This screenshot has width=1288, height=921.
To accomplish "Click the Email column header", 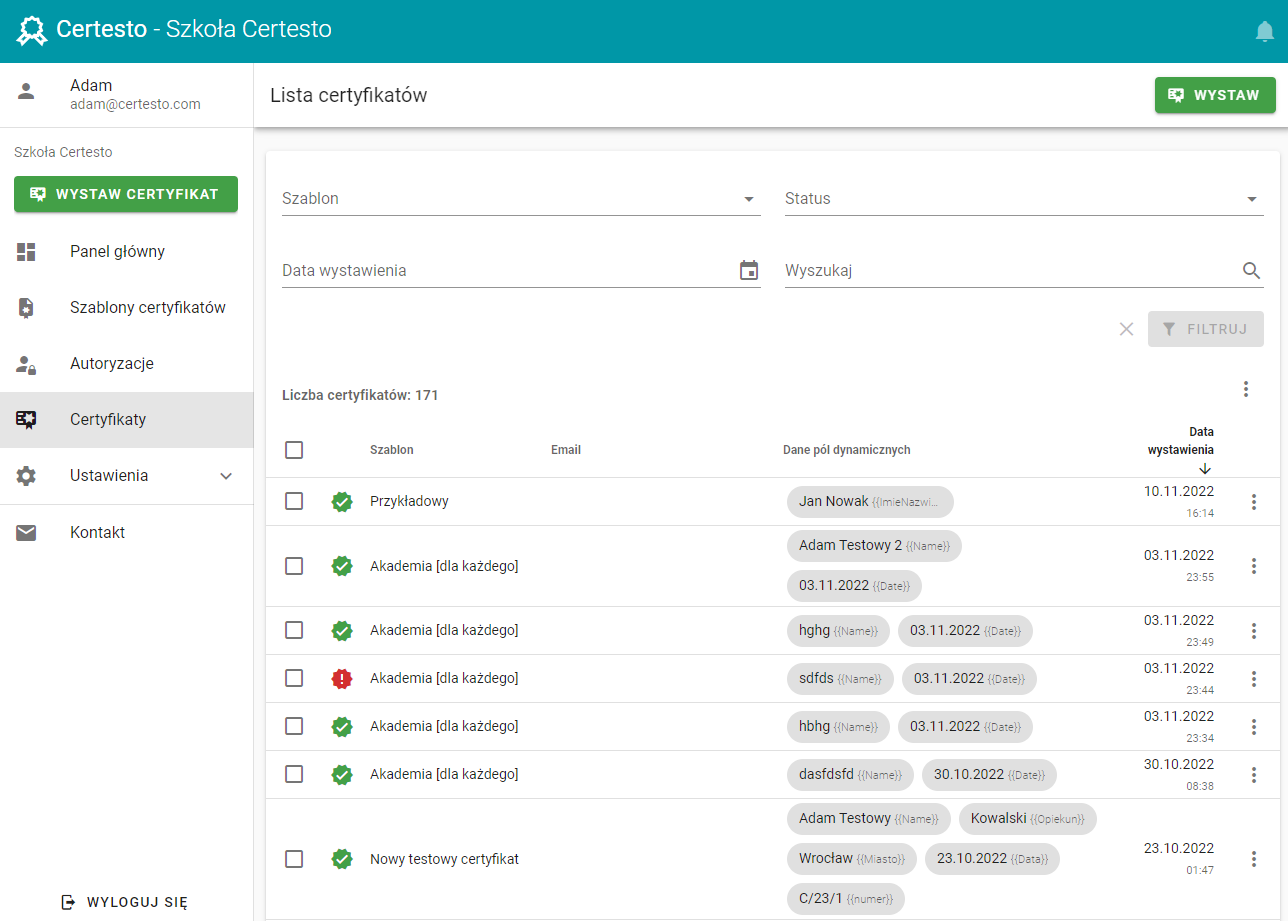I will click(566, 450).
